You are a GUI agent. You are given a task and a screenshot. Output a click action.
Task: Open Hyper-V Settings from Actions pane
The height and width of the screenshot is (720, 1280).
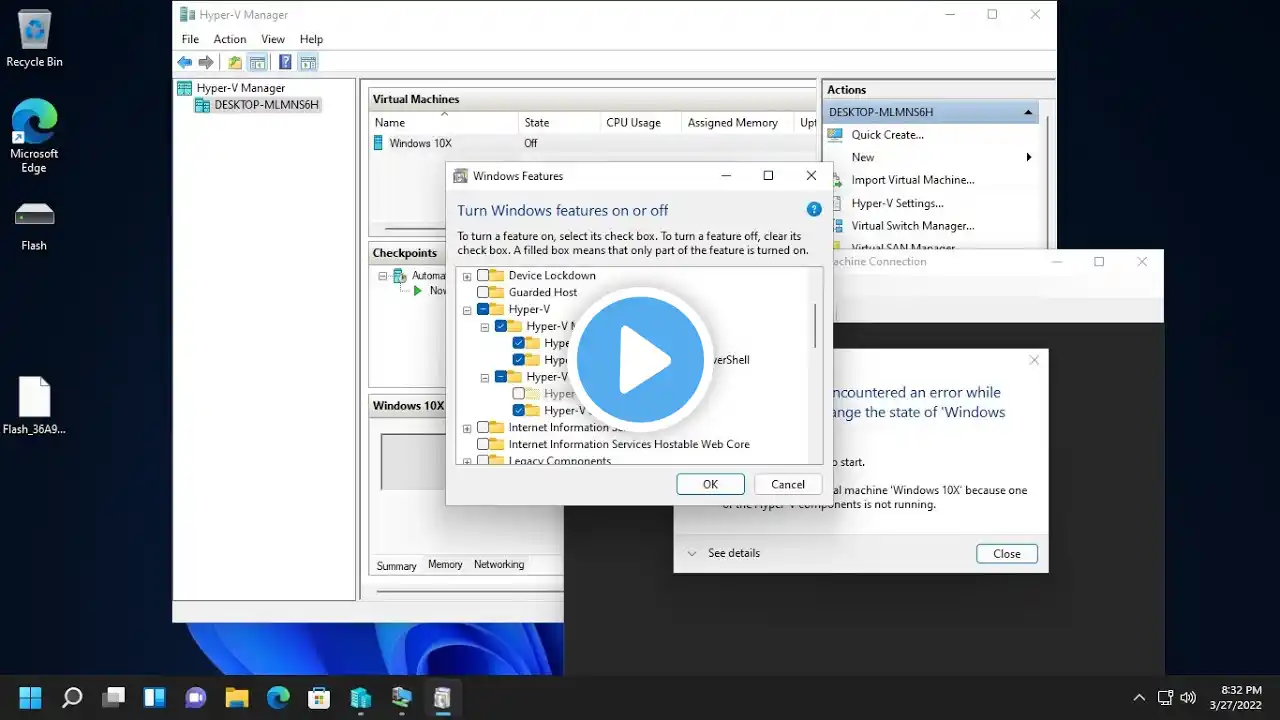click(x=897, y=203)
